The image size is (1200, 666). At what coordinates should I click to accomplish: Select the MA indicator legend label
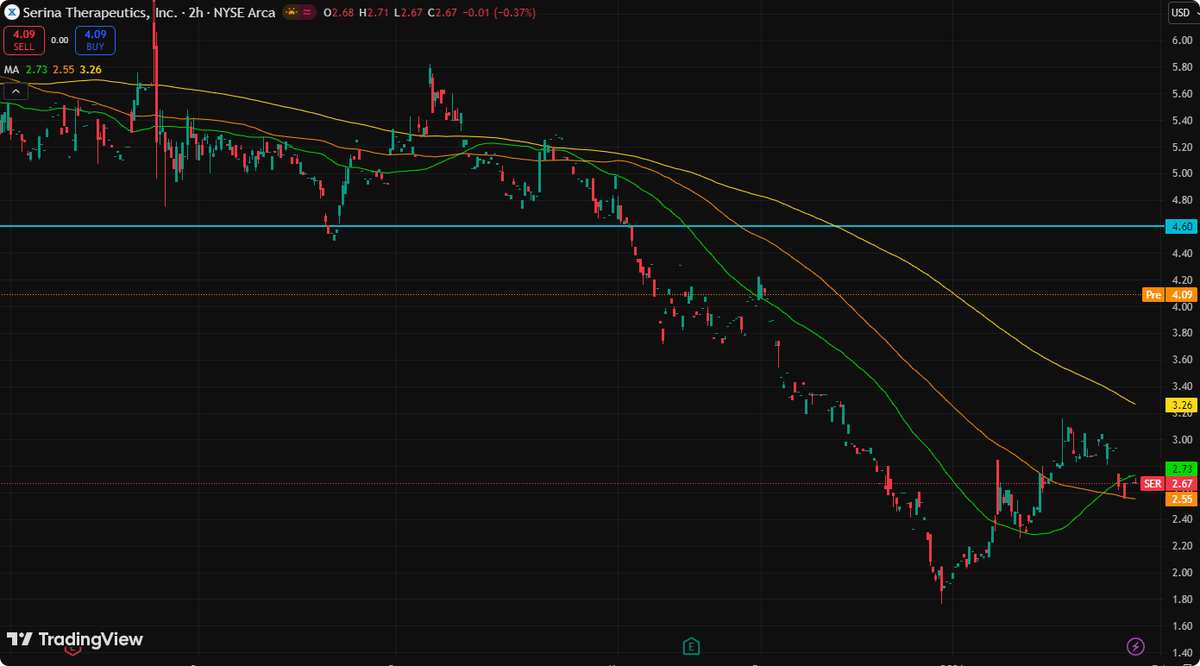pos(11,70)
